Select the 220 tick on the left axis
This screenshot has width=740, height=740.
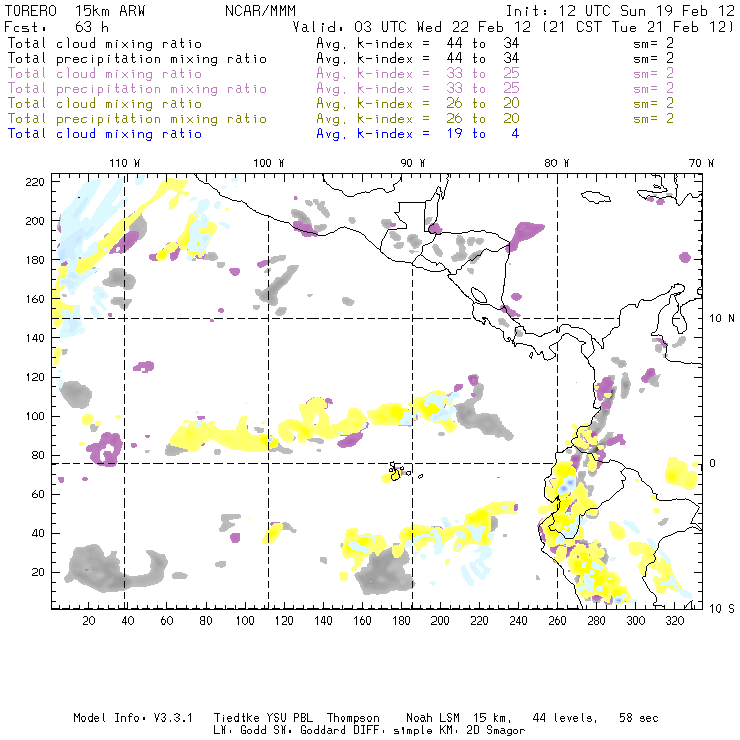36,181
